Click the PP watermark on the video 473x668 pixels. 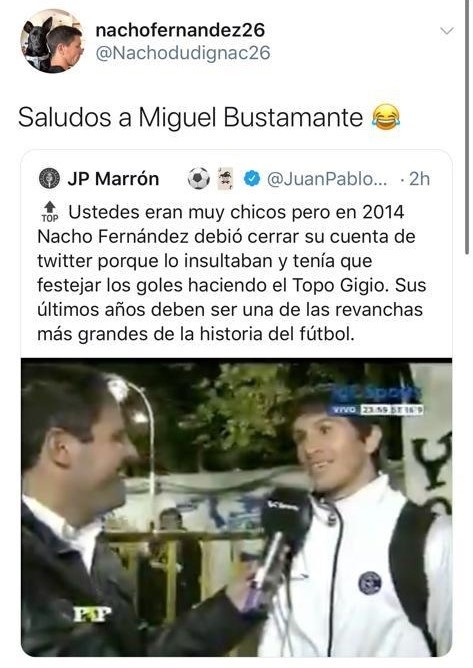[x=92, y=614]
